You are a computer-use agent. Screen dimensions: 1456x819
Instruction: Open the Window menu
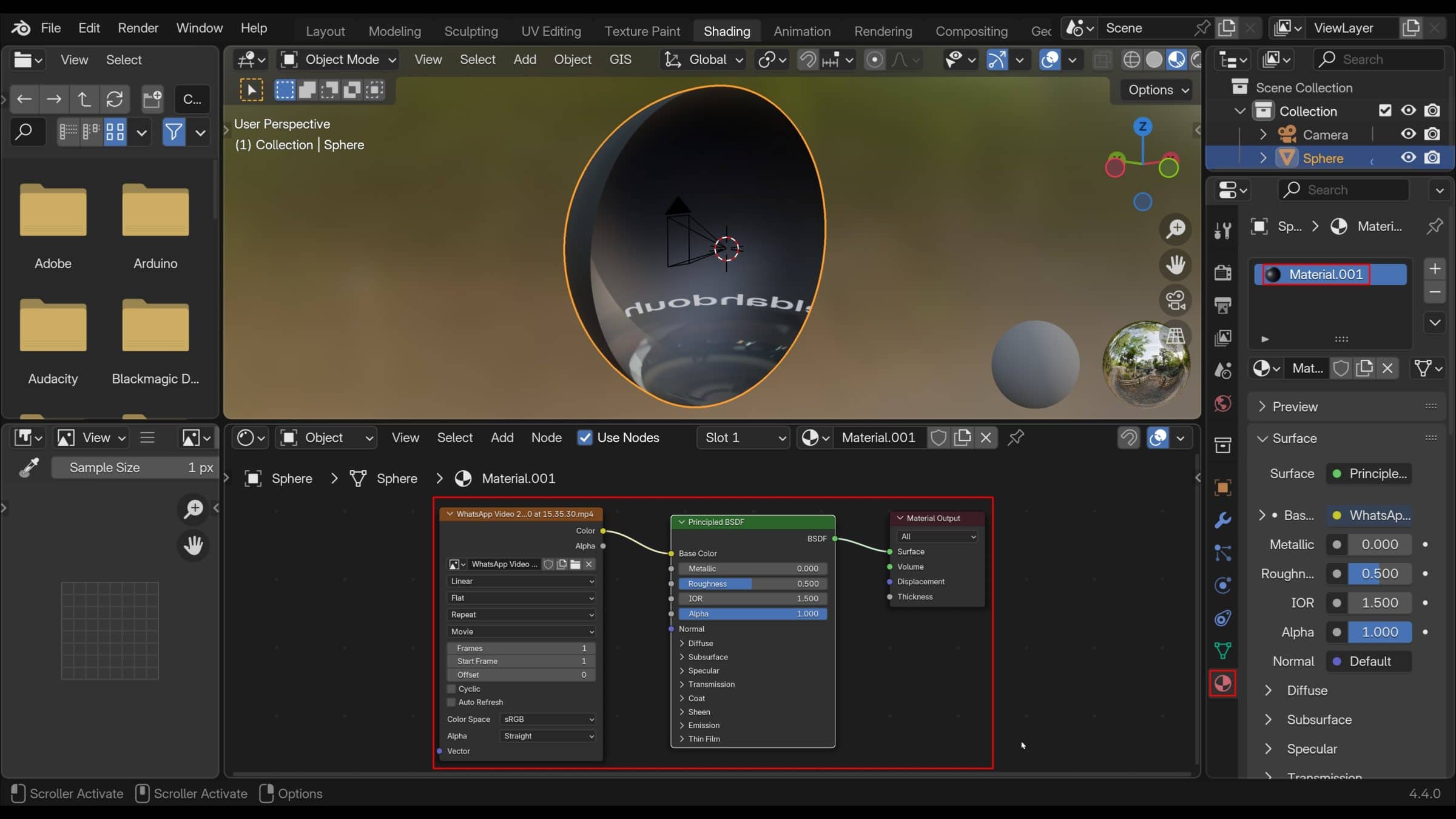(x=199, y=28)
